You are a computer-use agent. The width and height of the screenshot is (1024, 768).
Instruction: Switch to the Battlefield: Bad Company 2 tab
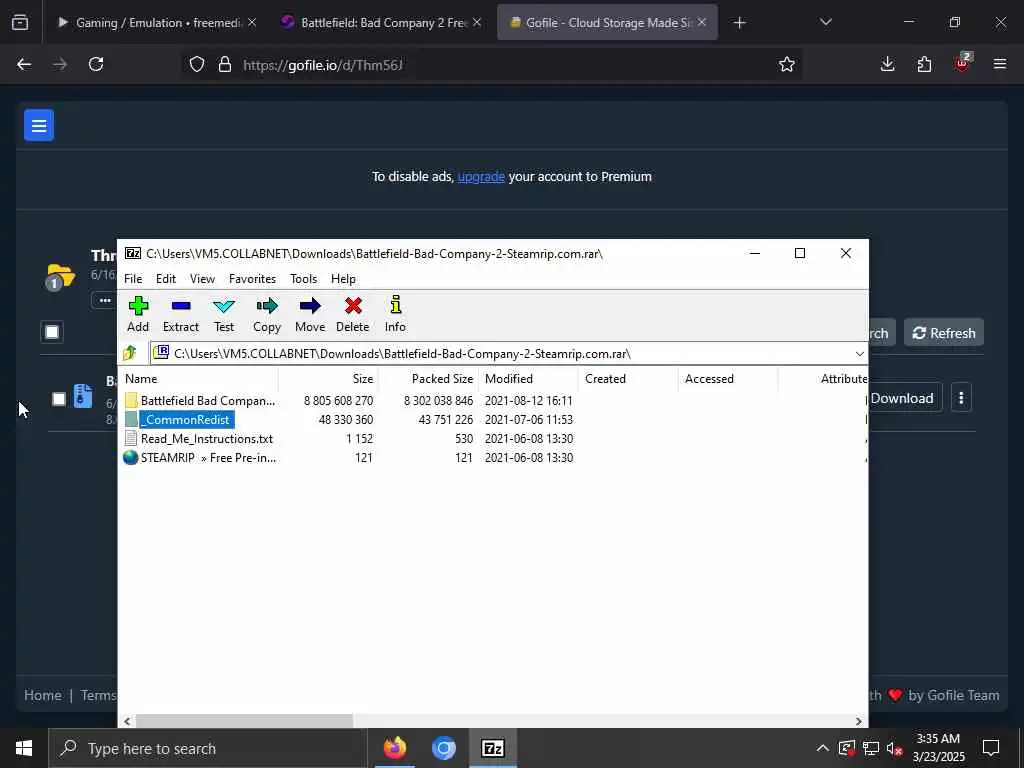381,23
